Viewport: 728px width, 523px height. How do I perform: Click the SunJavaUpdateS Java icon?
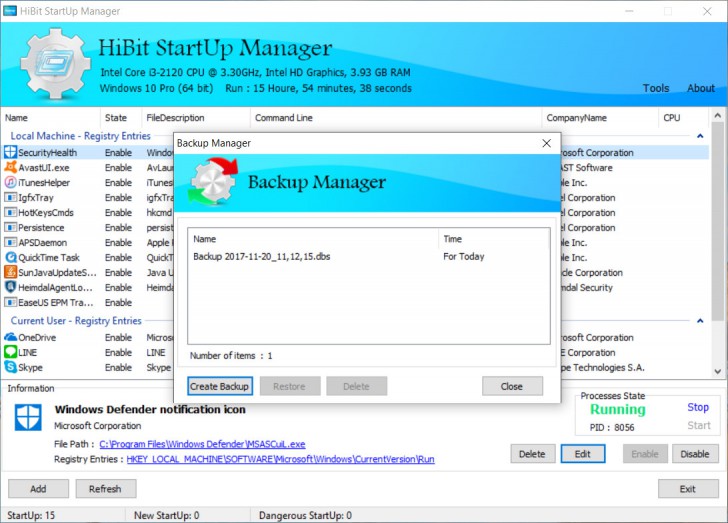coord(10,272)
